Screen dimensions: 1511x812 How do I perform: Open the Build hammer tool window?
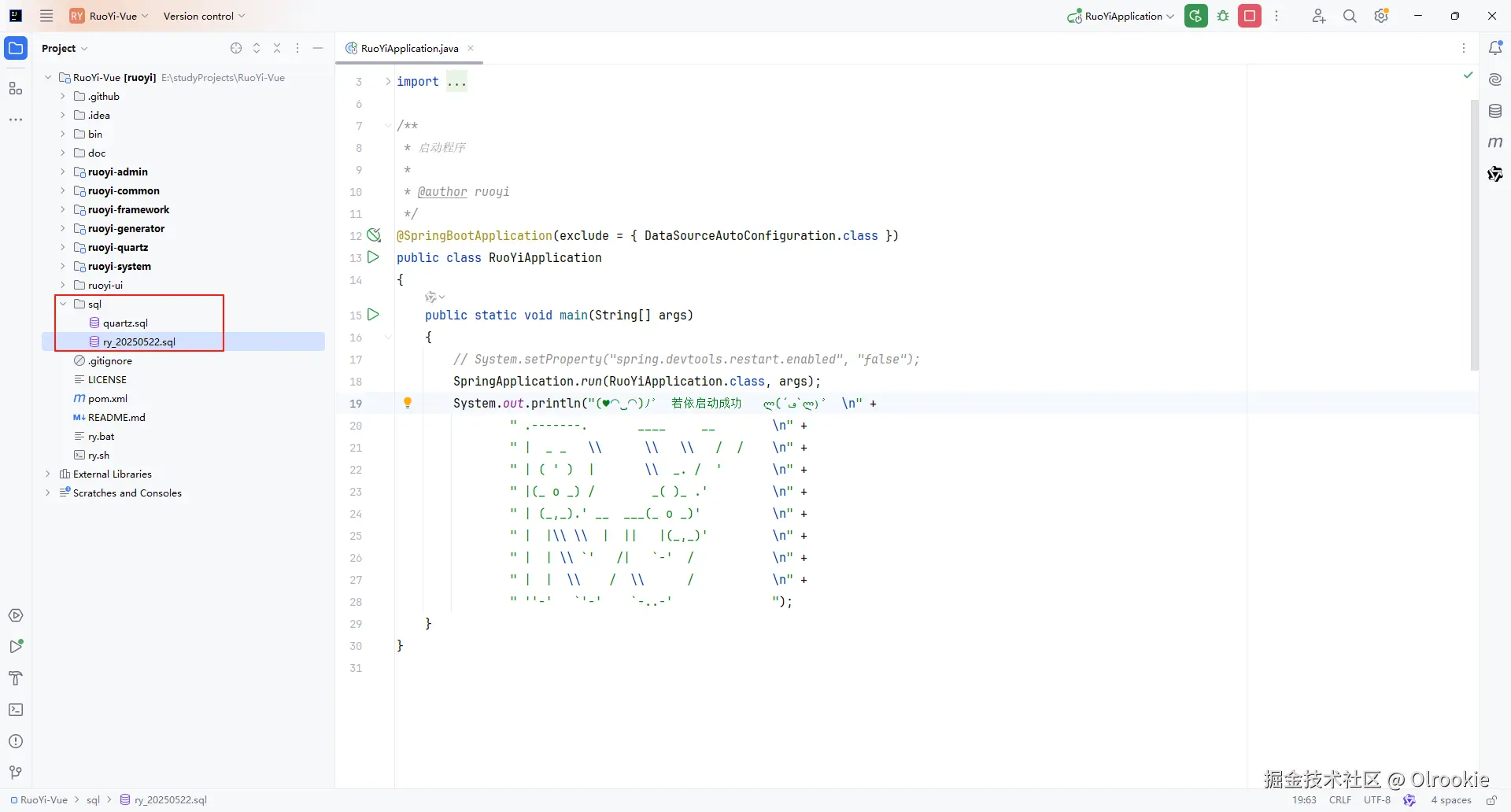click(16, 678)
